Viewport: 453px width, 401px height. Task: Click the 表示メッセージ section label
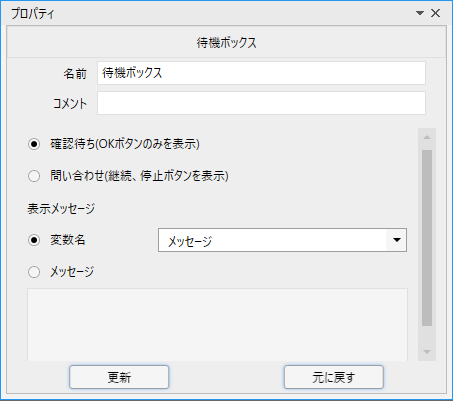tap(61, 209)
